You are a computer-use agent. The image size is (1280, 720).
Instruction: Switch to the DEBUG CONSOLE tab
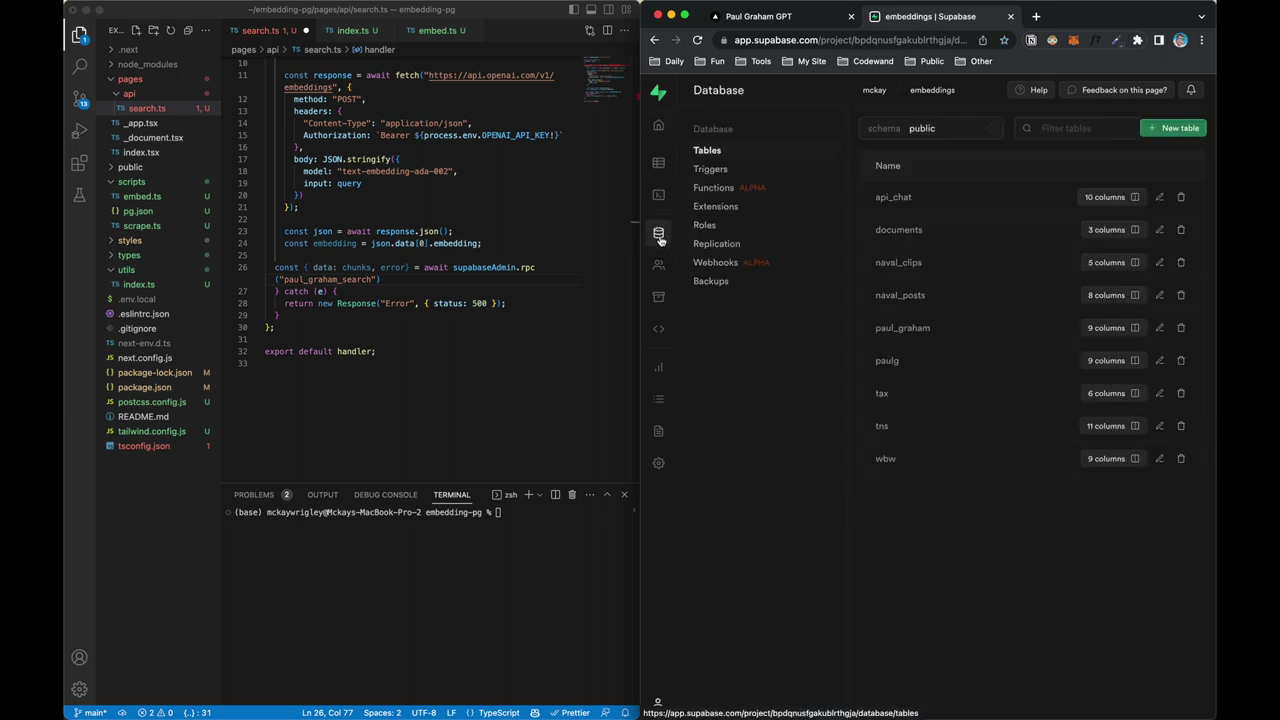385,495
